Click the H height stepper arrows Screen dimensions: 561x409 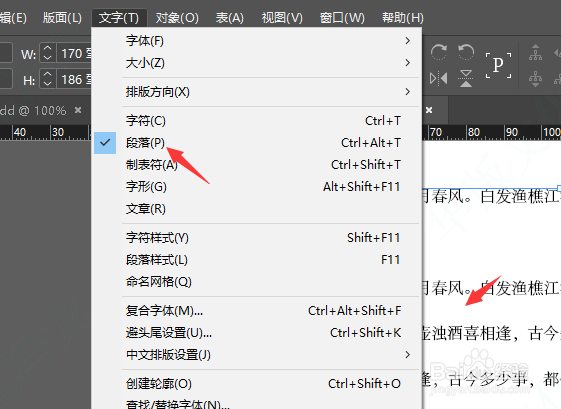[48, 78]
